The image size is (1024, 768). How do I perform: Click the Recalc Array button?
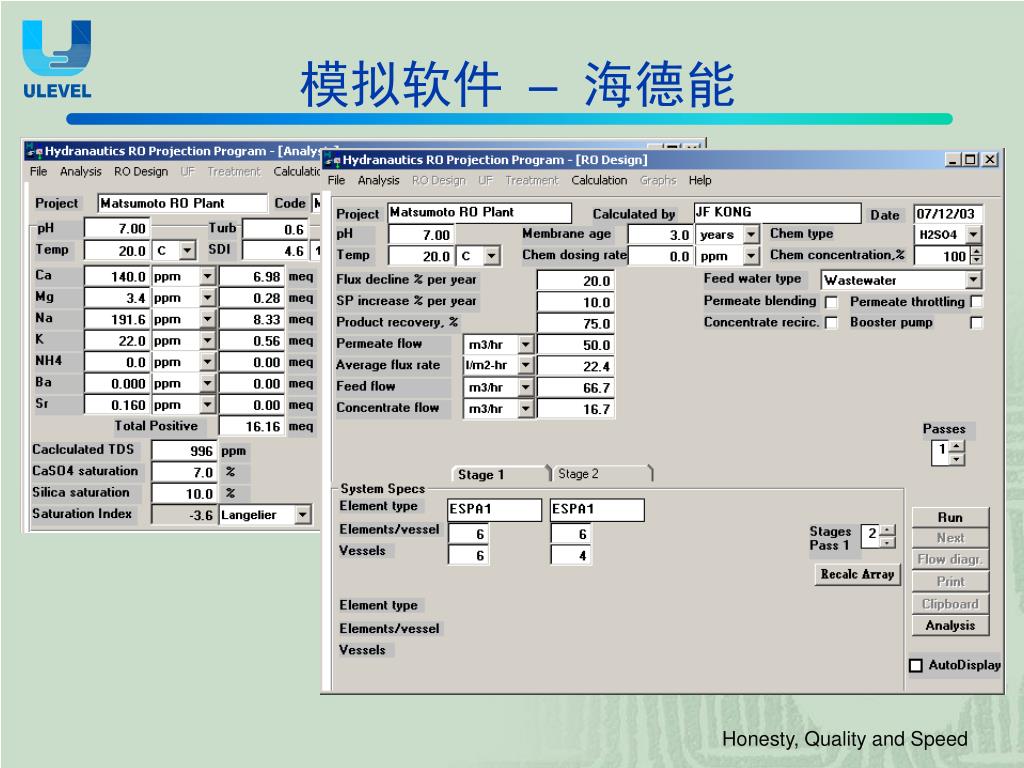point(857,574)
